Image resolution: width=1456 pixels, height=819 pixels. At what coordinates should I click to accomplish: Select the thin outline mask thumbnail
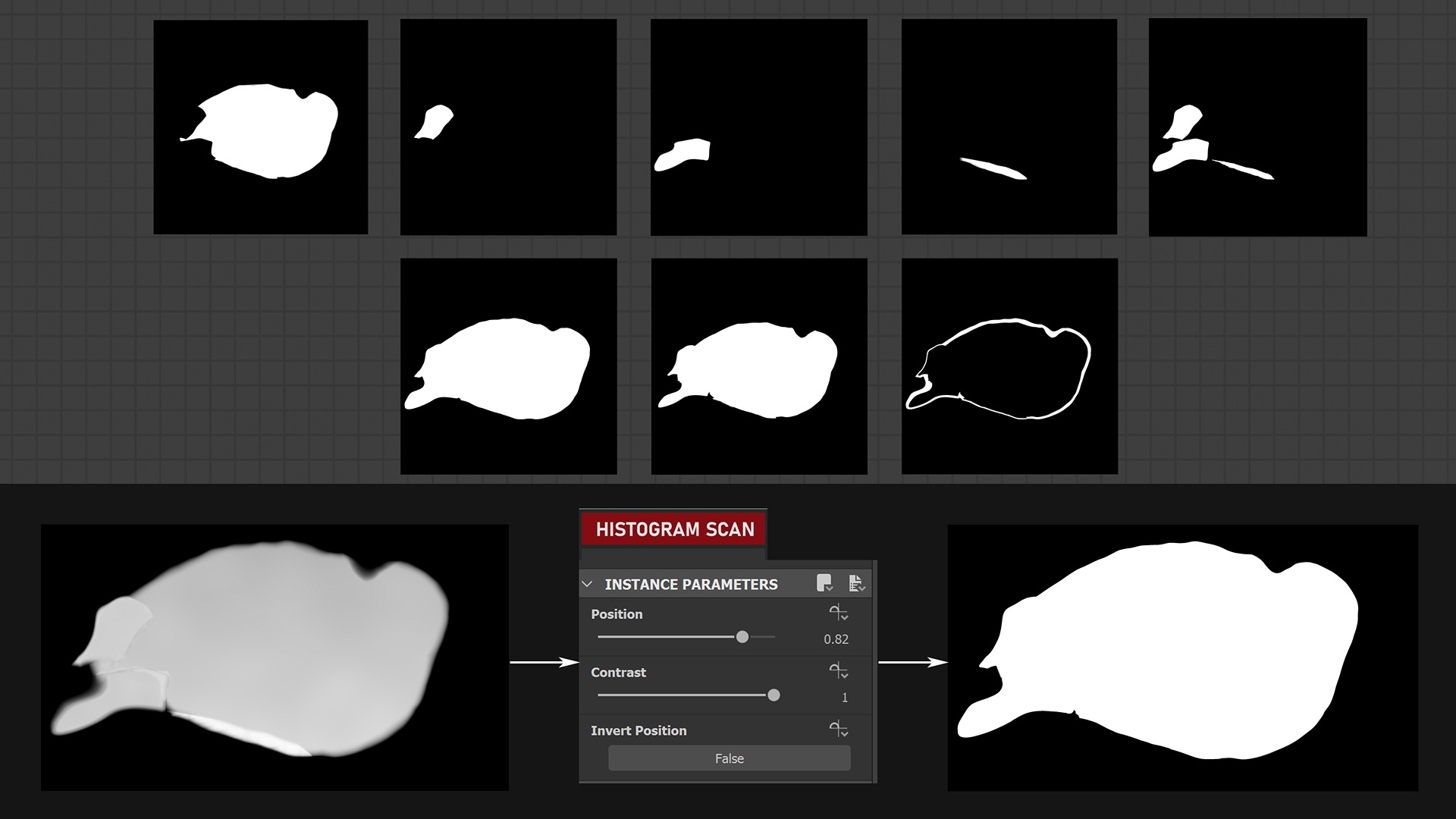click(1009, 366)
